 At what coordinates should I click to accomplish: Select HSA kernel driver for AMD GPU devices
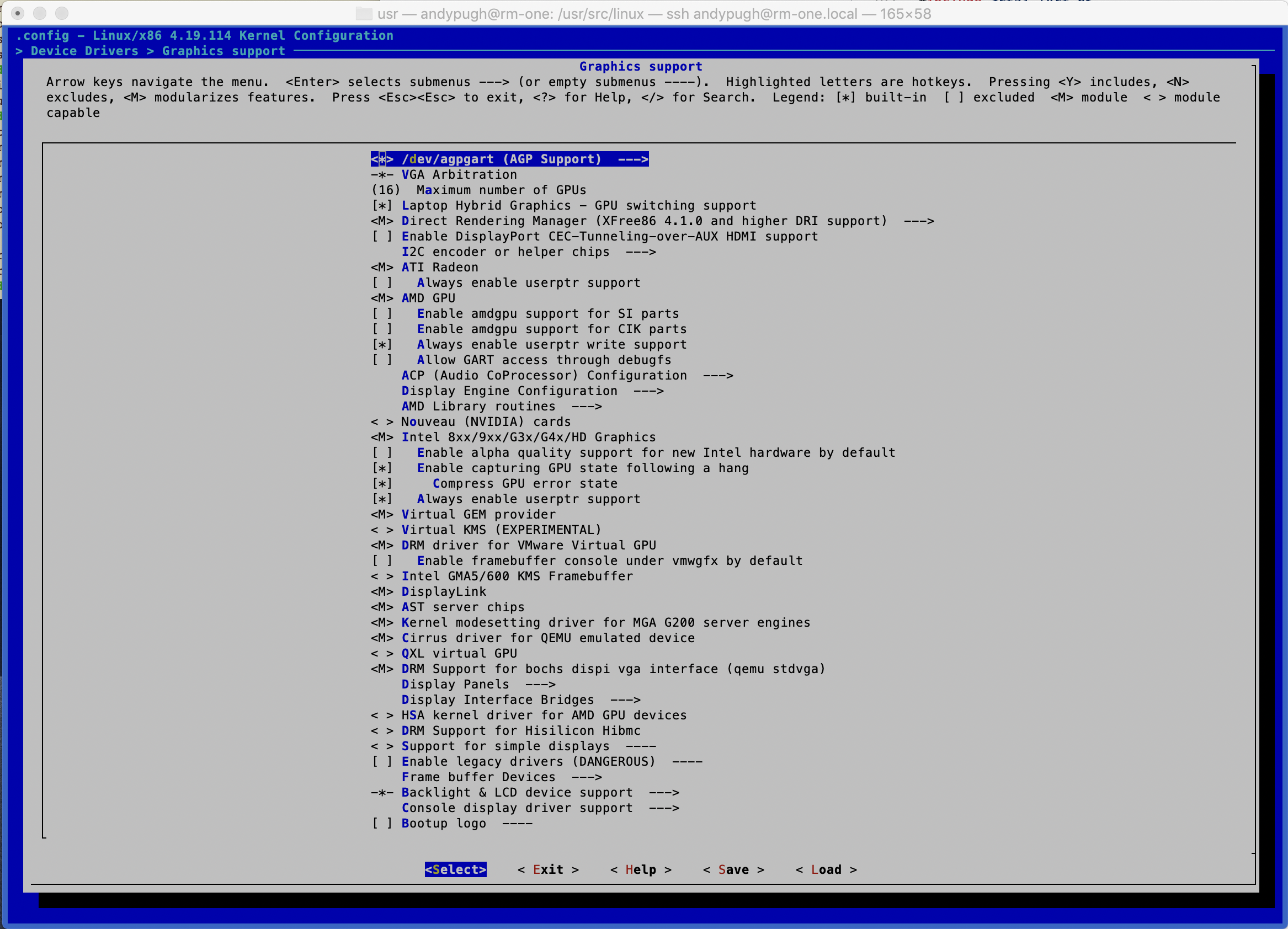[529, 715]
